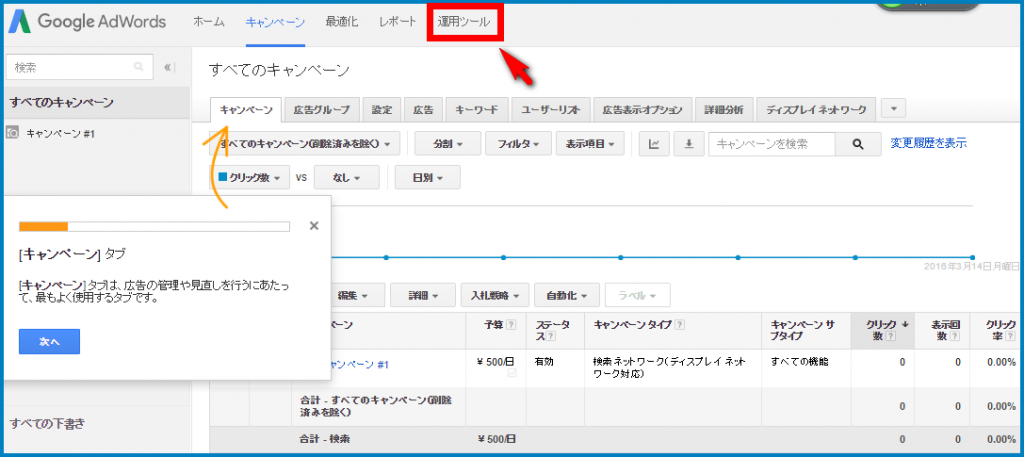
Task: Open the 広告表示オプション tab
Action: (x=643, y=110)
